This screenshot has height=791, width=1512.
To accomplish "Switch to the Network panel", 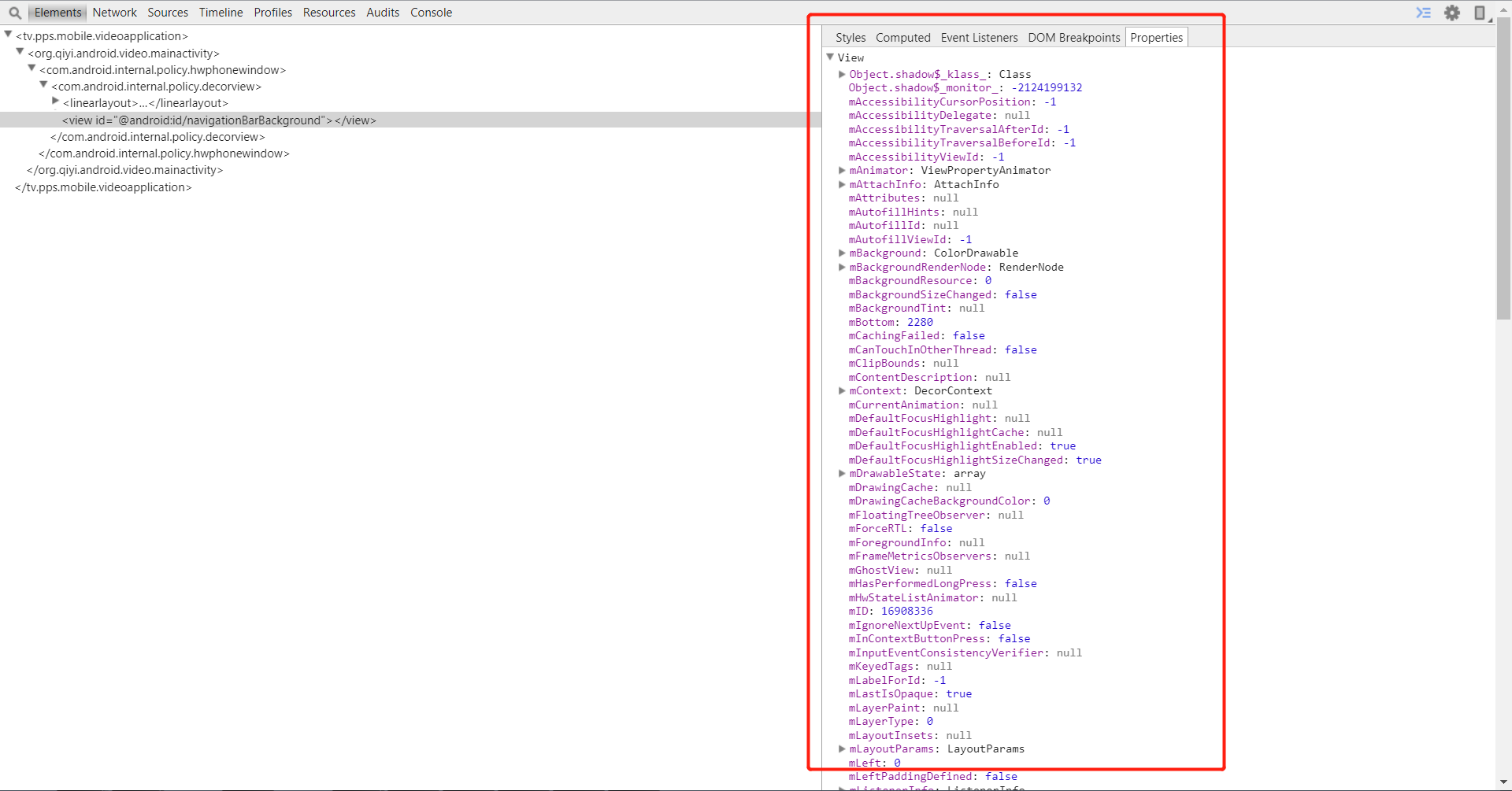I will point(114,13).
